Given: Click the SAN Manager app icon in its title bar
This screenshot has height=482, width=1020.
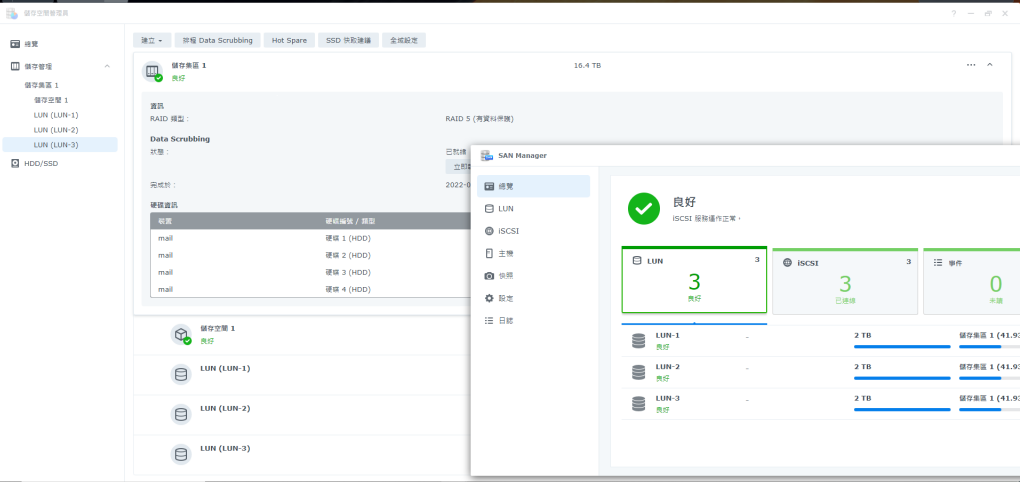Looking at the screenshot, I should point(487,155).
